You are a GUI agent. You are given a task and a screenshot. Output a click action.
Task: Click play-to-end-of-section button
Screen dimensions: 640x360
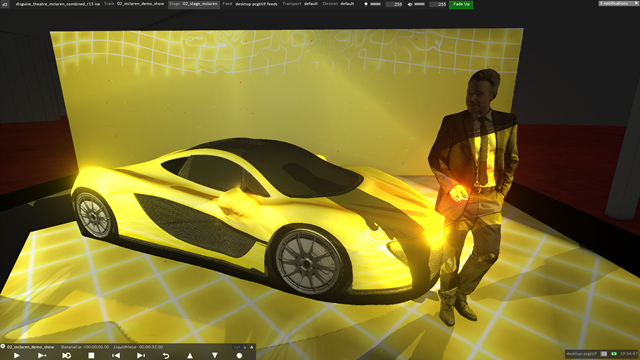click(x=41, y=356)
